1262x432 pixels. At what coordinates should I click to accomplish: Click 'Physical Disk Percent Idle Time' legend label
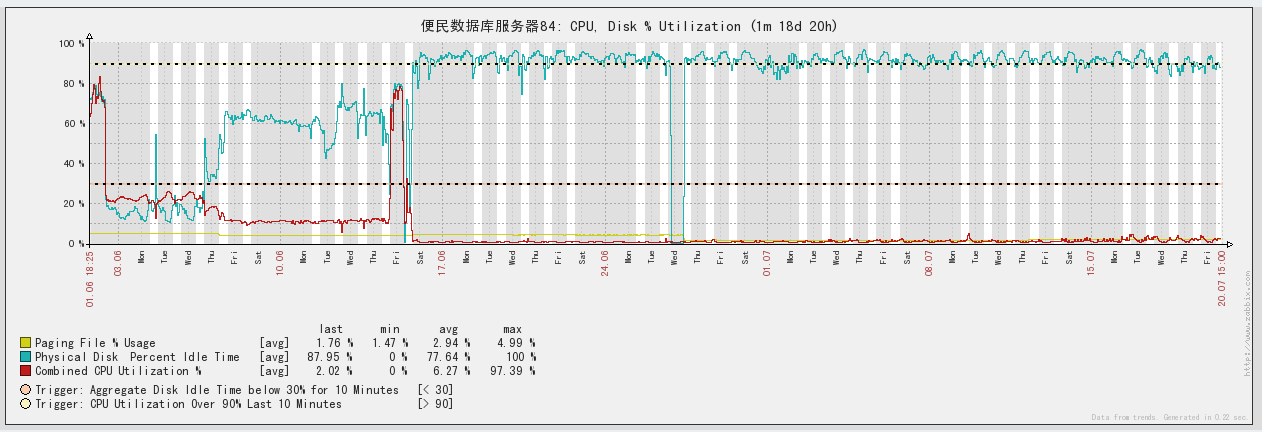[x=137, y=357]
